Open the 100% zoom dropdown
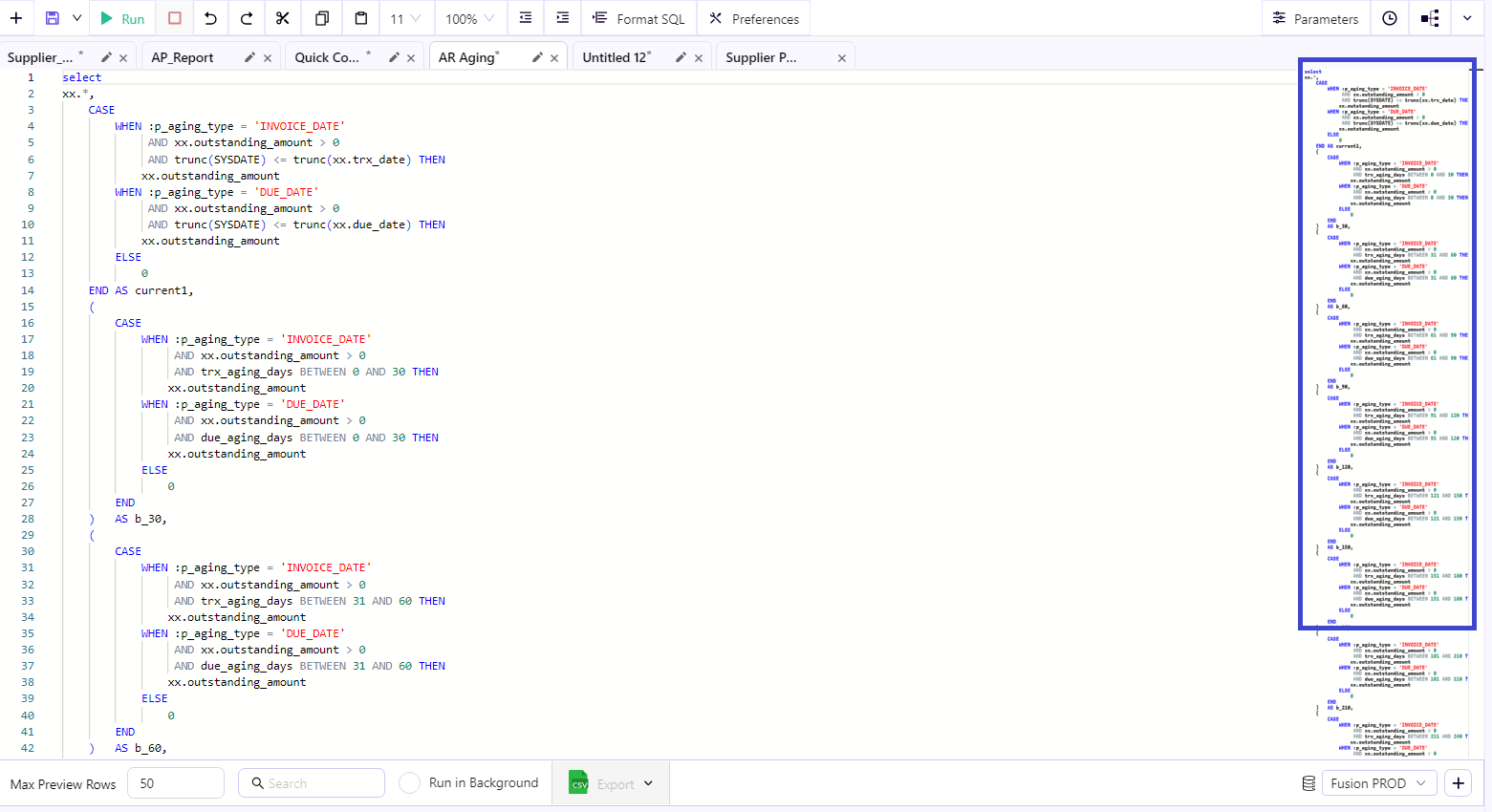Image resolution: width=1492 pixels, height=812 pixels. pyautogui.click(x=469, y=18)
